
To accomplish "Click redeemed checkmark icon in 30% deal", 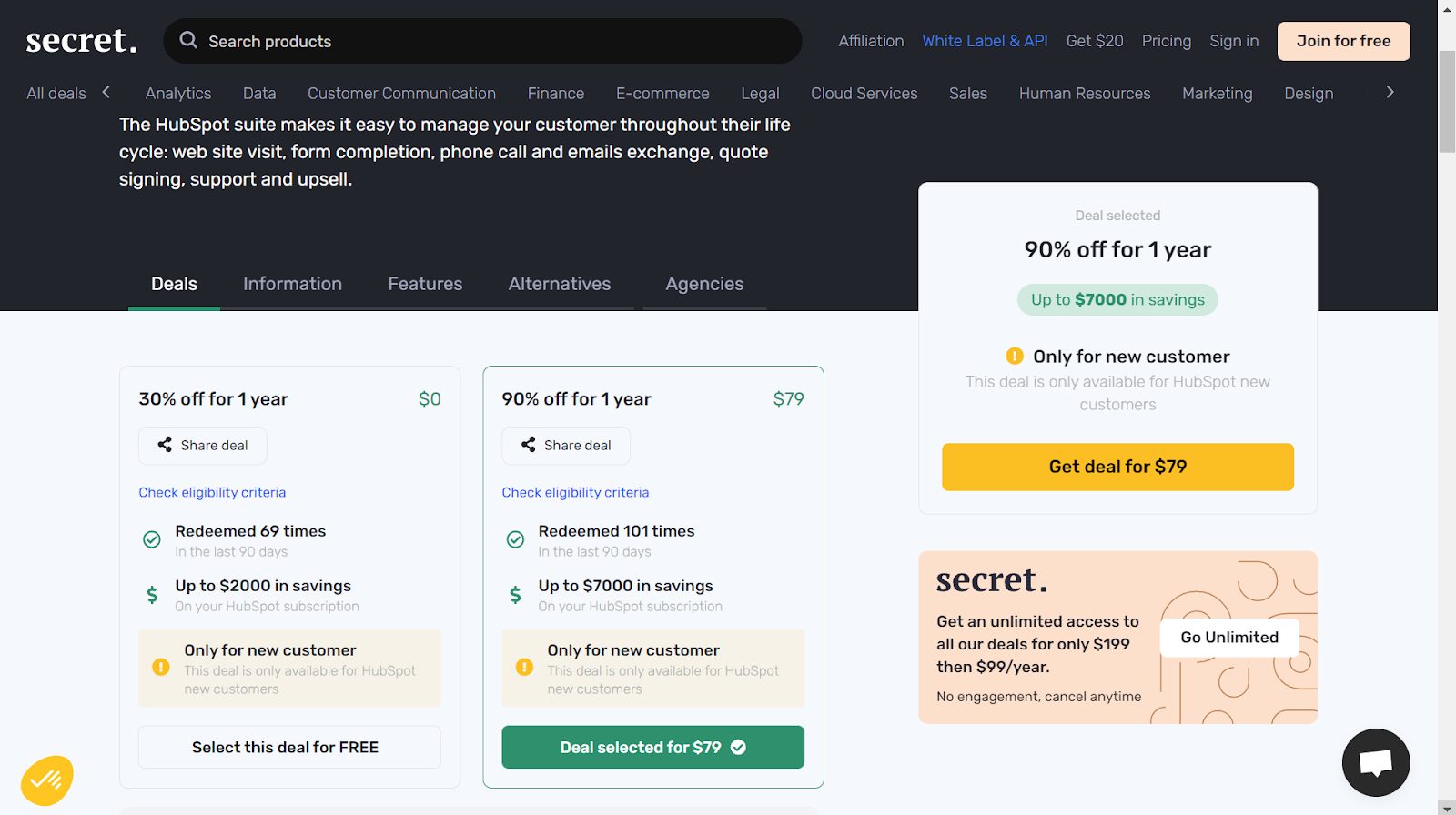I will [x=152, y=539].
